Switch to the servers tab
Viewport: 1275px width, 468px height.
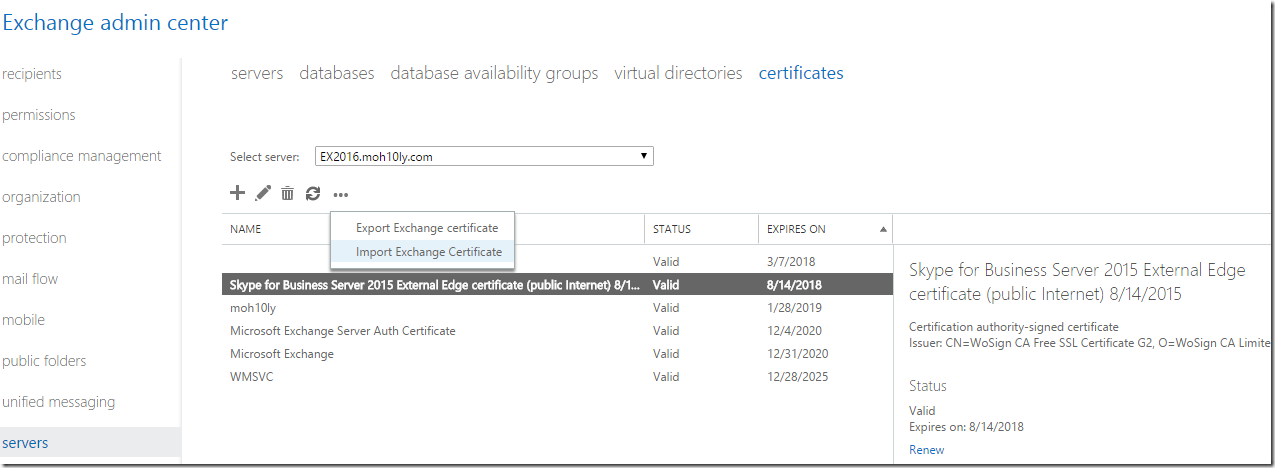(257, 73)
